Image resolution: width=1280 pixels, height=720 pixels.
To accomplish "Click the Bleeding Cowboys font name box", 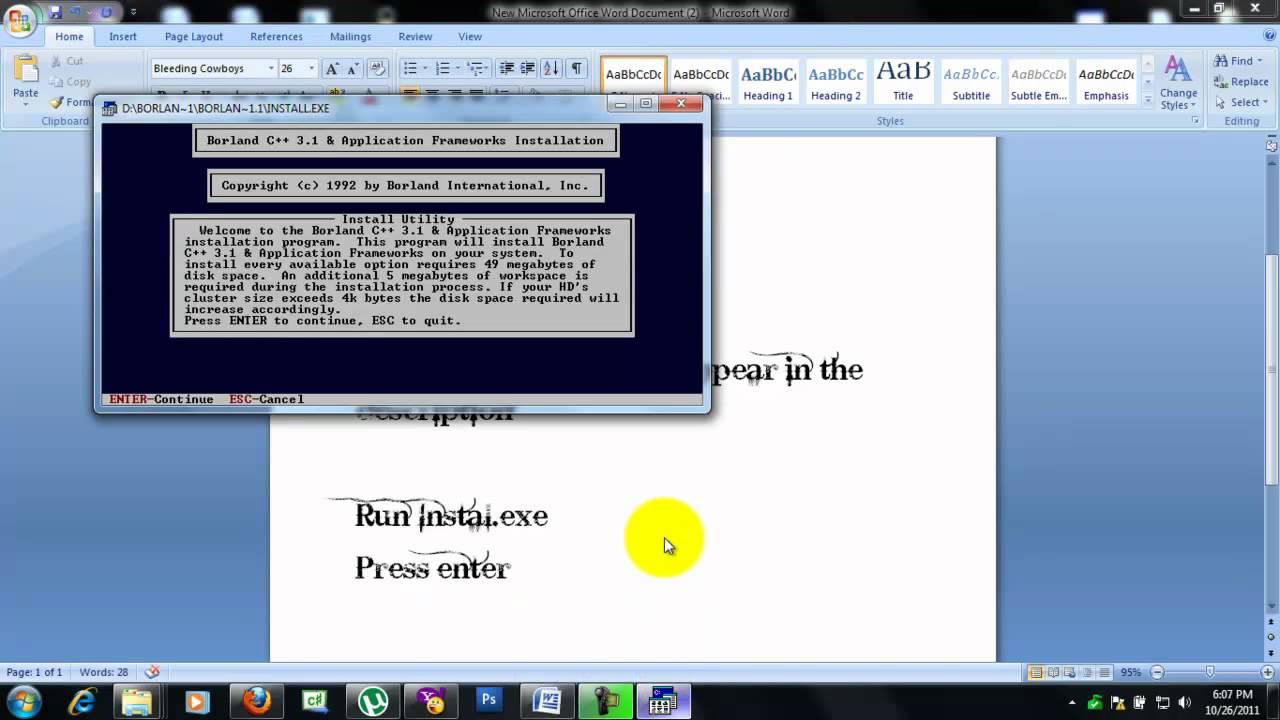I will pos(207,68).
